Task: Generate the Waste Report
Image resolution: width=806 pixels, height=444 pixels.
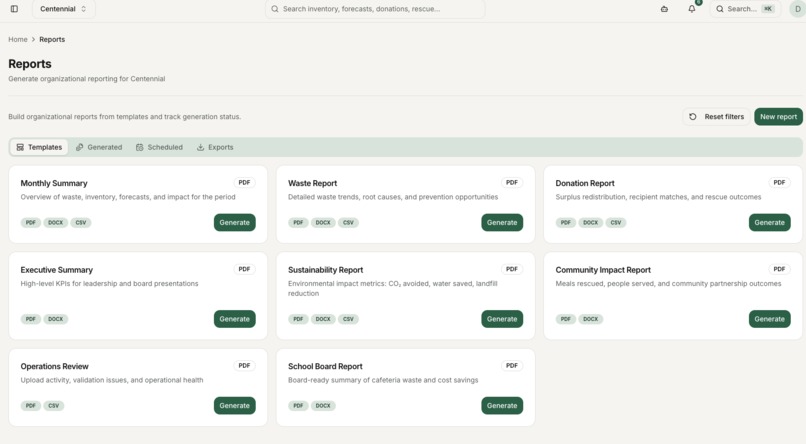Action: (502, 223)
